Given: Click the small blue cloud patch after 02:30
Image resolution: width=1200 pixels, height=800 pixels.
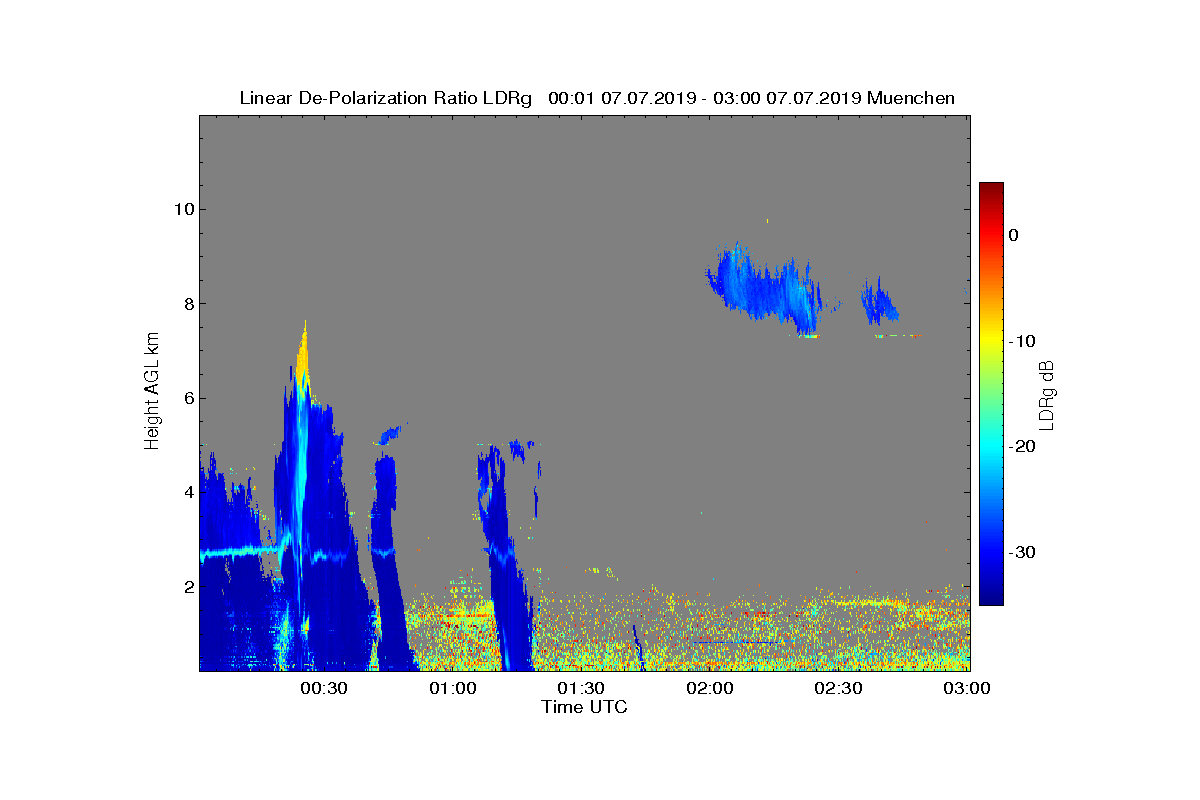Looking at the screenshot, I should pos(880,302).
